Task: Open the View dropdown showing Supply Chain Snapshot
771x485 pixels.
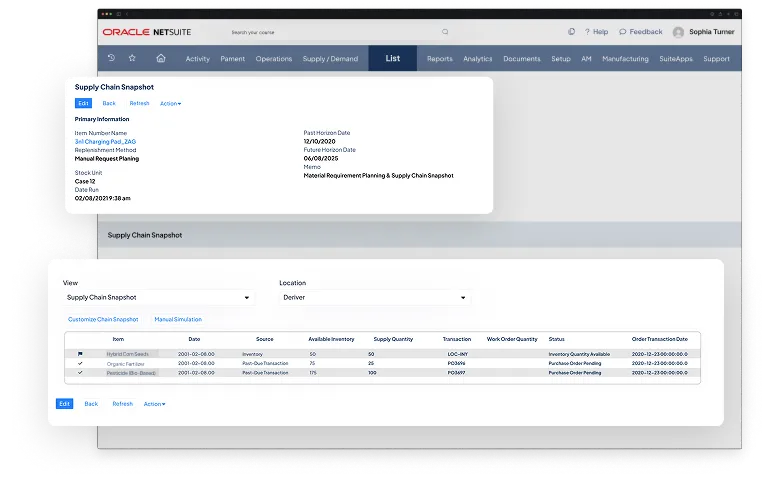Action: (159, 298)
